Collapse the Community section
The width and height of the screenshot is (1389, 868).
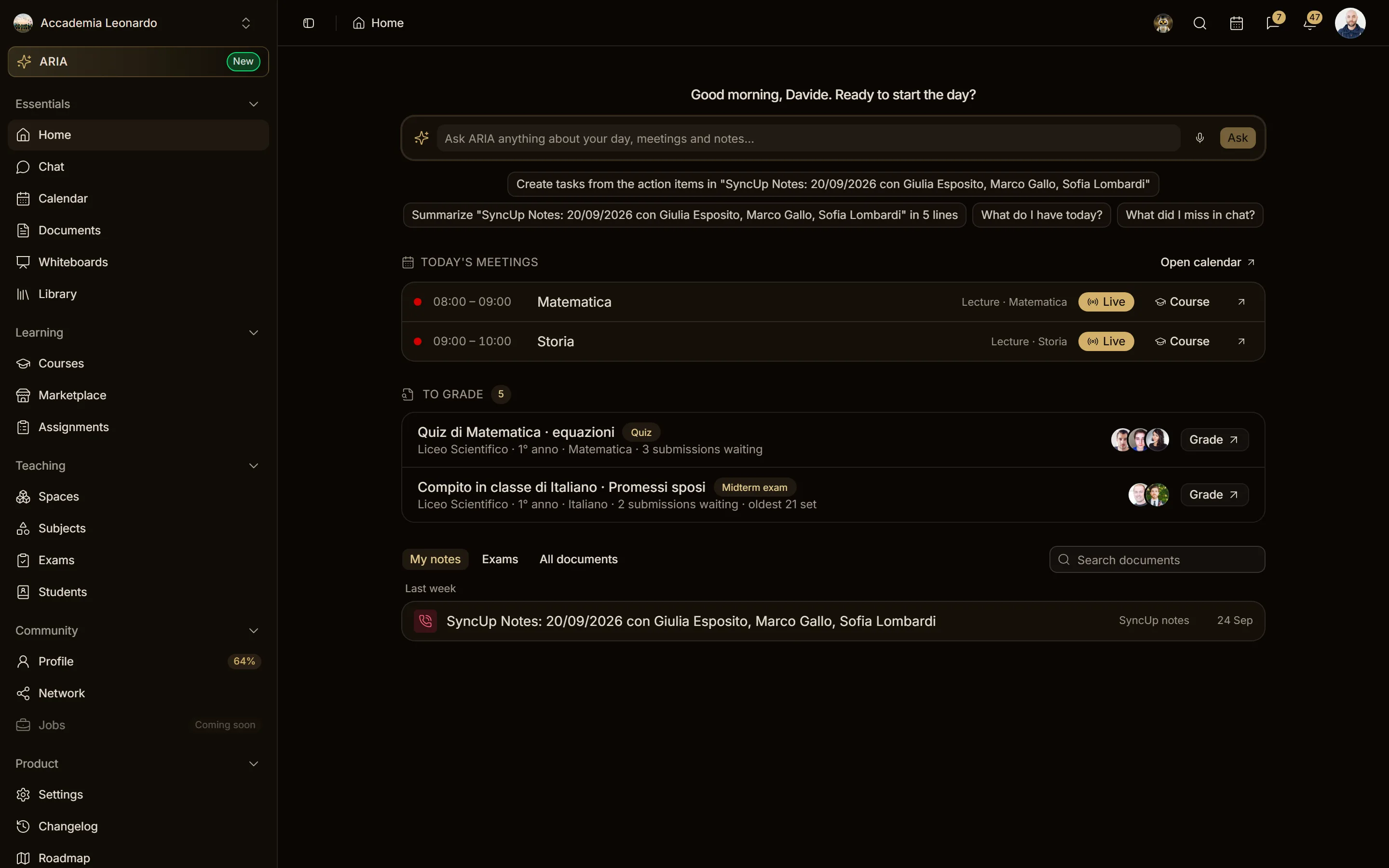pyautogui.click(x=253, y=630)
